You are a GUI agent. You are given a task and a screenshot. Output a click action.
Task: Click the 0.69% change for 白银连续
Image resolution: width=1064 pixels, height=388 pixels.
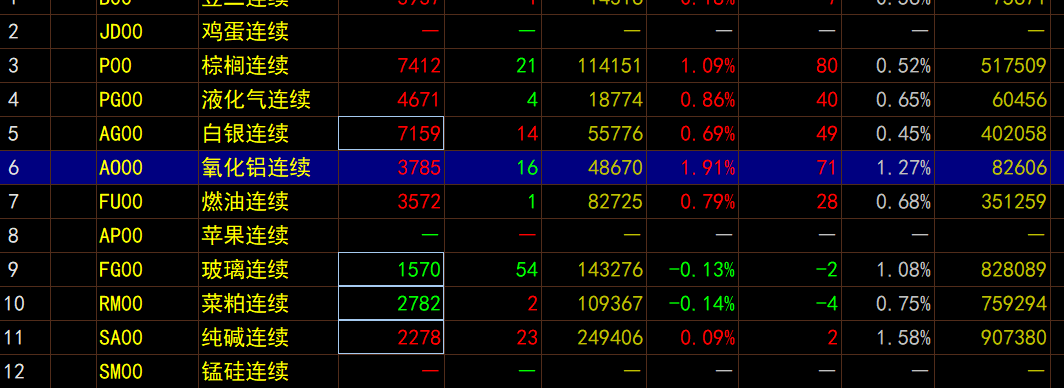click(x=708, y=134)
